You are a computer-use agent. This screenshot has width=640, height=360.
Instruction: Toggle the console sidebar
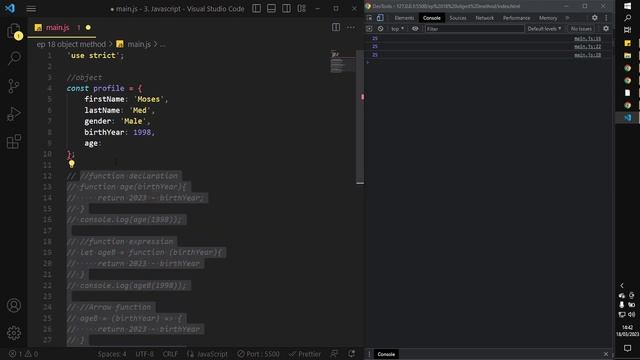point(369,29)
